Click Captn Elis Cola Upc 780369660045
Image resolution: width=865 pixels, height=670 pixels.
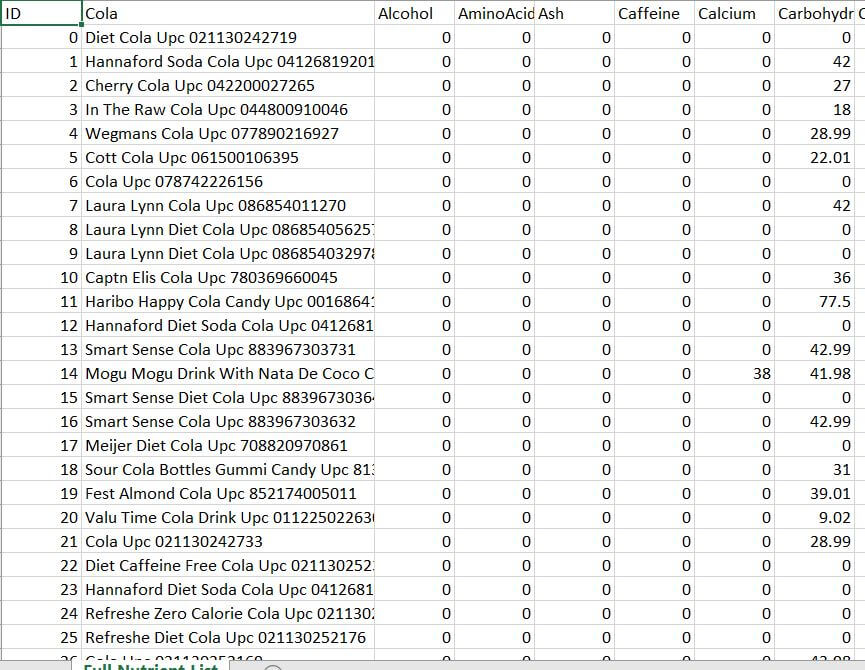[x=228, y=277]
